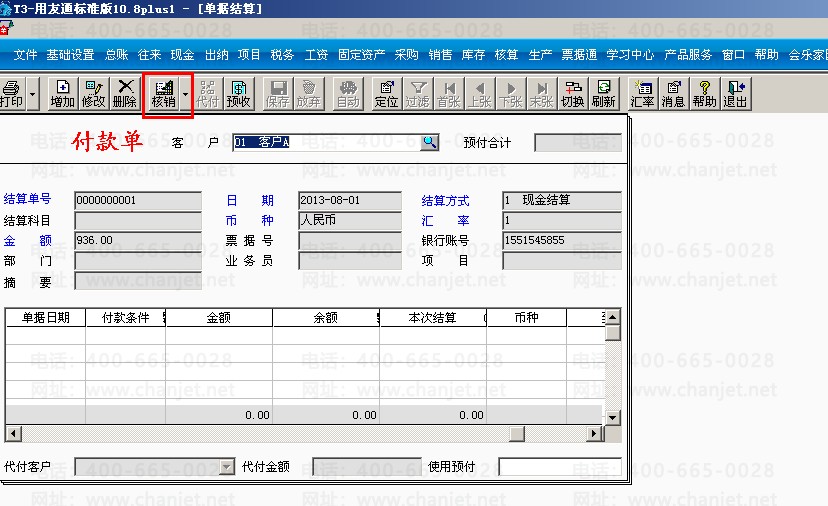Click the 增加 add toolbar icon

[63, 94]
